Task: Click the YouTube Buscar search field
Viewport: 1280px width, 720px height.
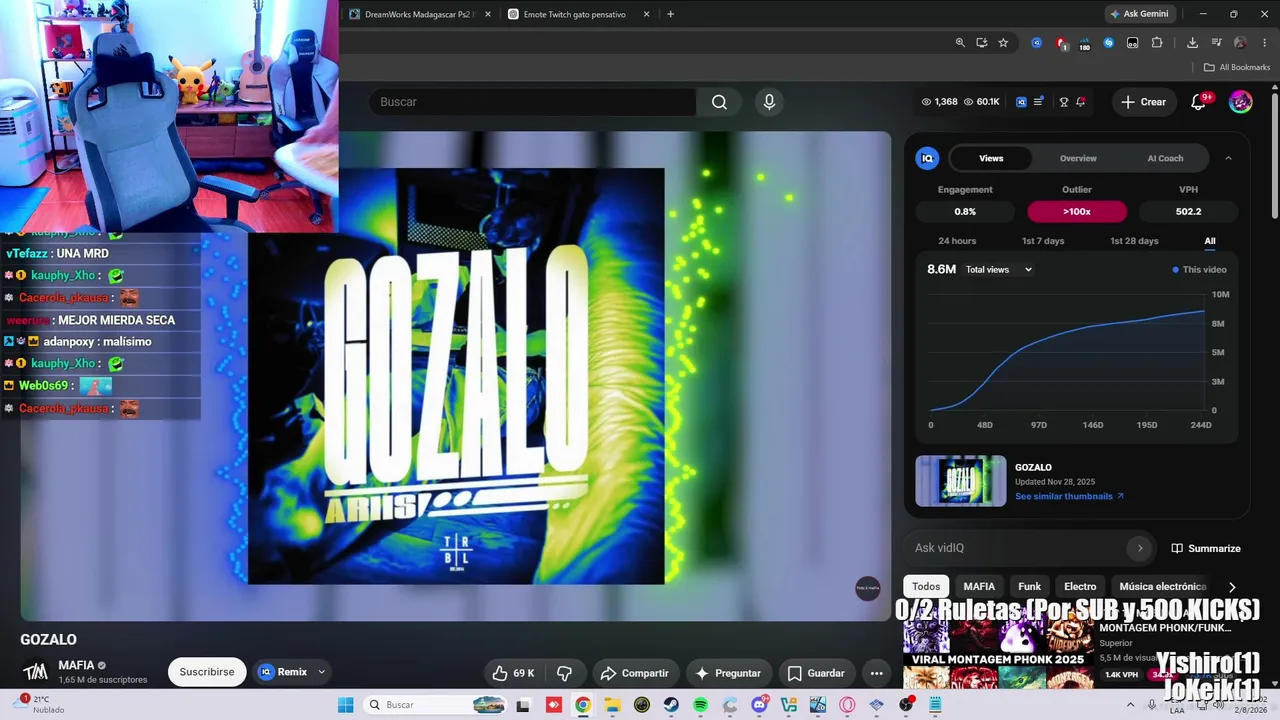Action: (x=533, y=102)
